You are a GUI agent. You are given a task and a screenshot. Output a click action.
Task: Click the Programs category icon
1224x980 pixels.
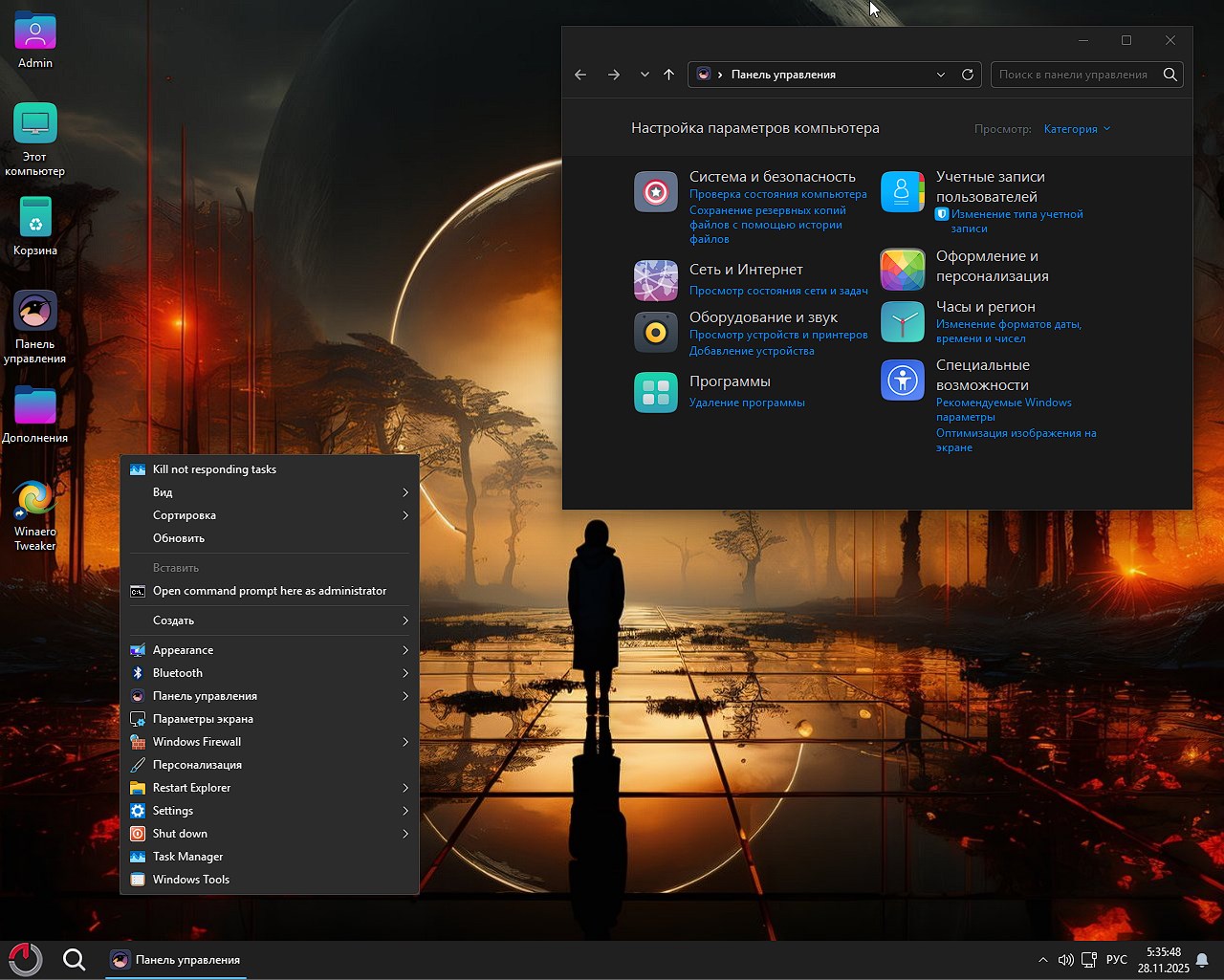point(656,392)
